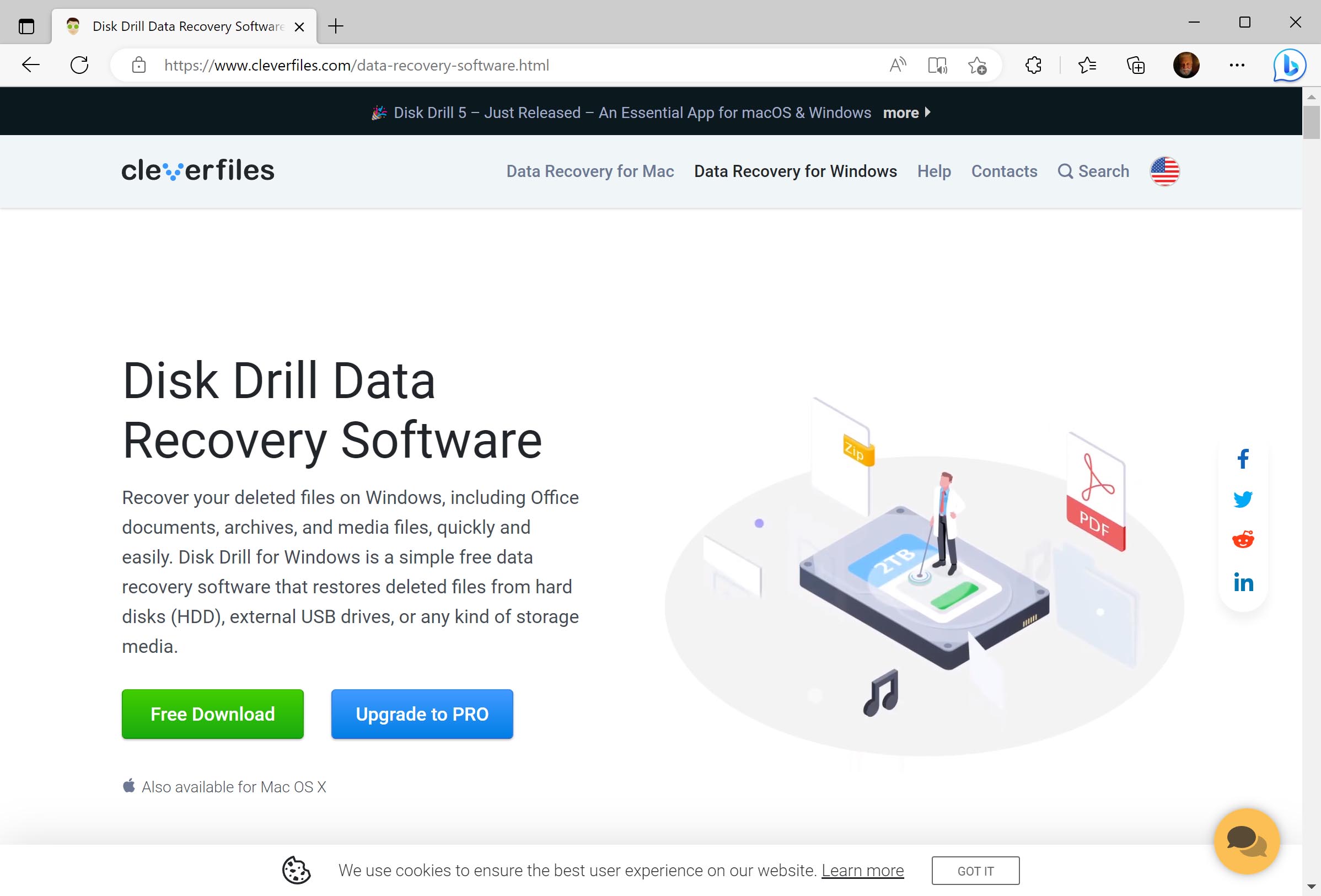The image size is (1321, 896).
Task: Click the Twitter share icon
Action: point(1244,499)
